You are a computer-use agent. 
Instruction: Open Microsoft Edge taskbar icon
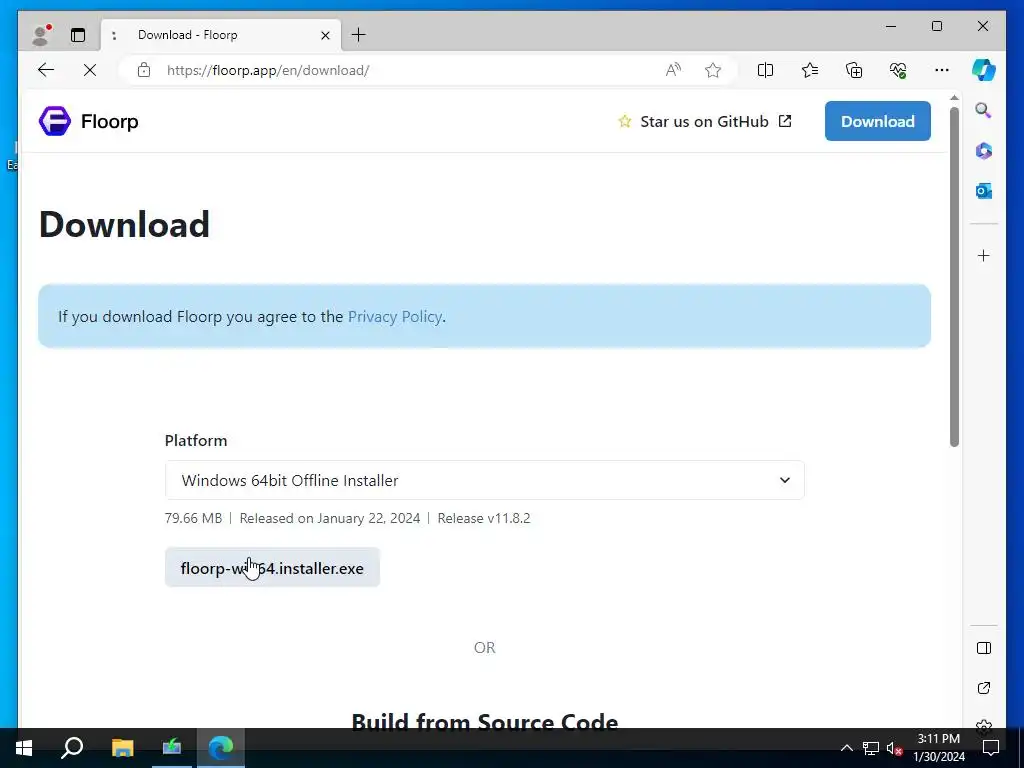point(221,748)
